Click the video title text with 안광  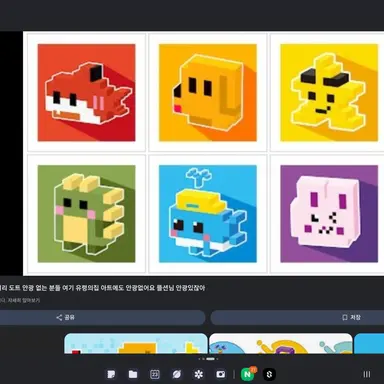(102, 288)
